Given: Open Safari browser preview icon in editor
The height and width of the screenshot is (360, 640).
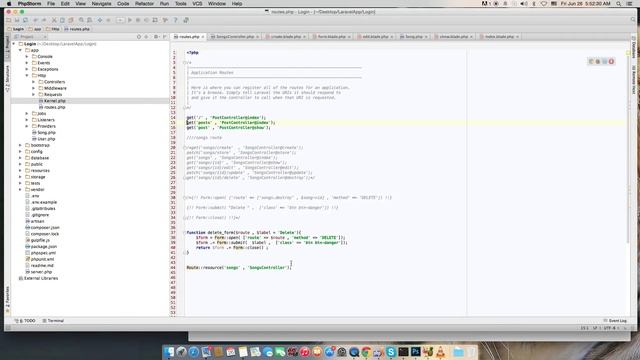Looking at the screenshot, I should click(x=604, y=62).
